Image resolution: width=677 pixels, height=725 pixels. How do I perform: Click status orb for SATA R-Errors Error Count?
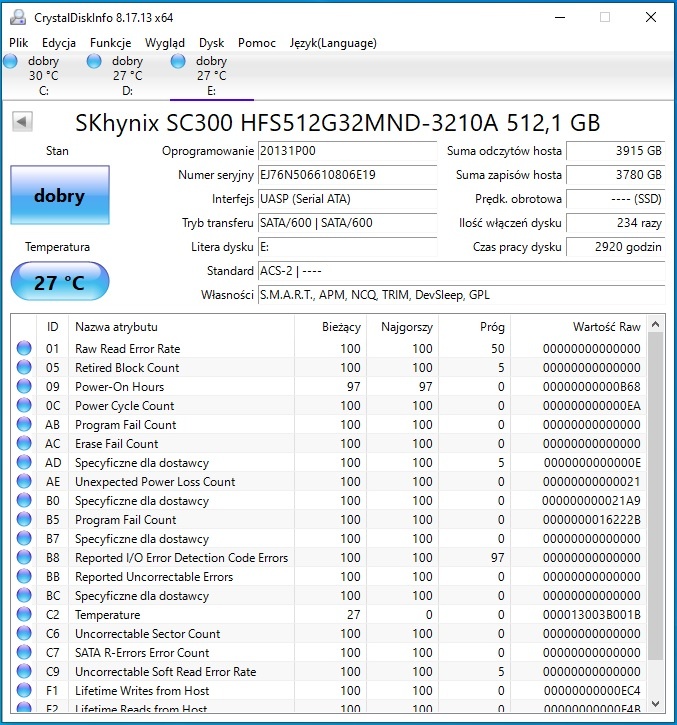(24, 652)
